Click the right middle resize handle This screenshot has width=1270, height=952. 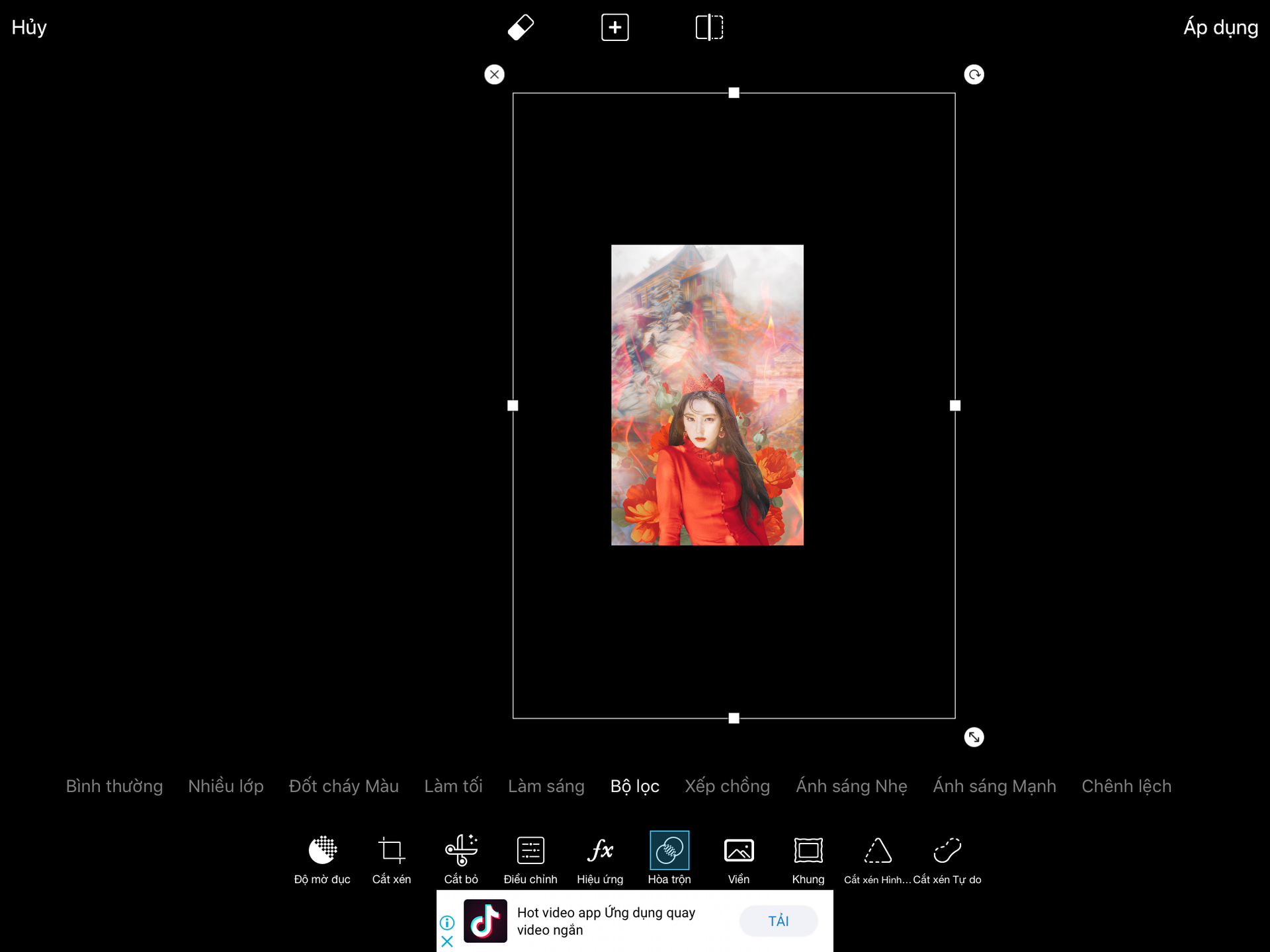(x=955, y=405)
